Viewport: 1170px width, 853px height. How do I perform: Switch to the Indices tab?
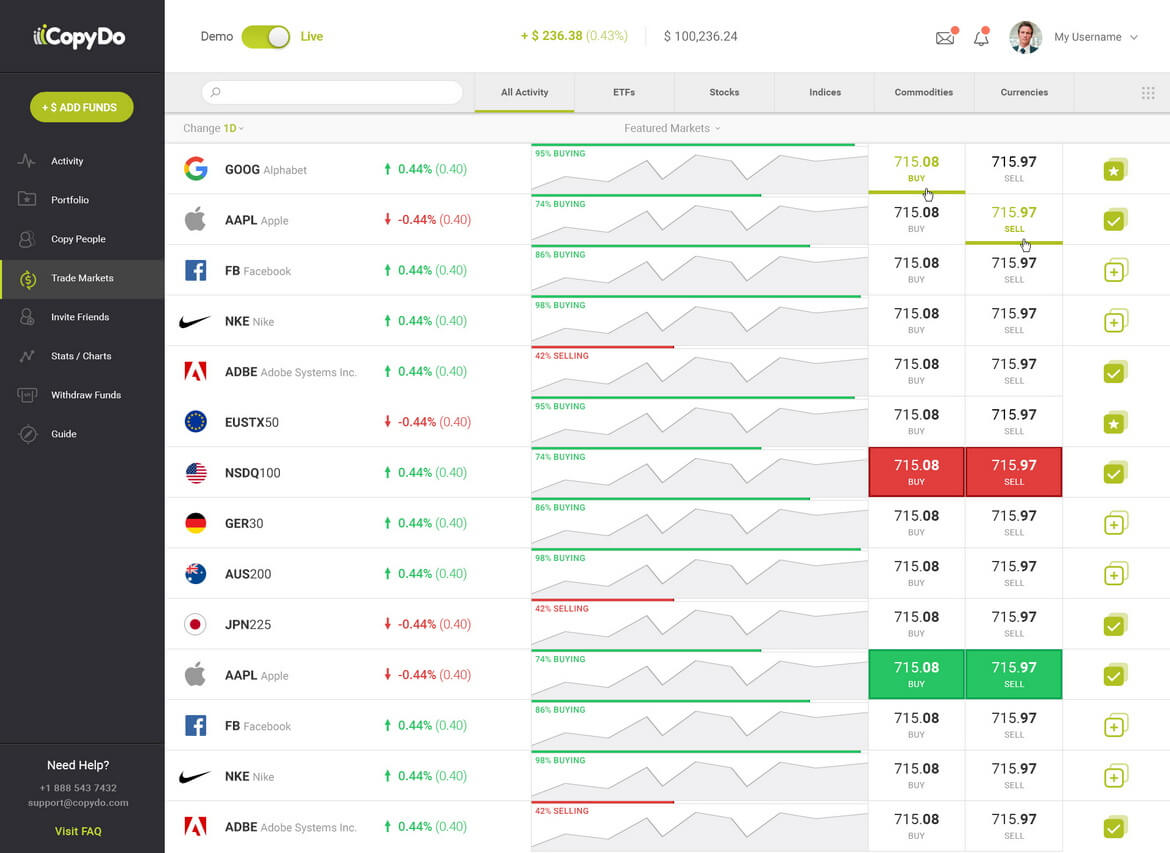pos(825,93)
